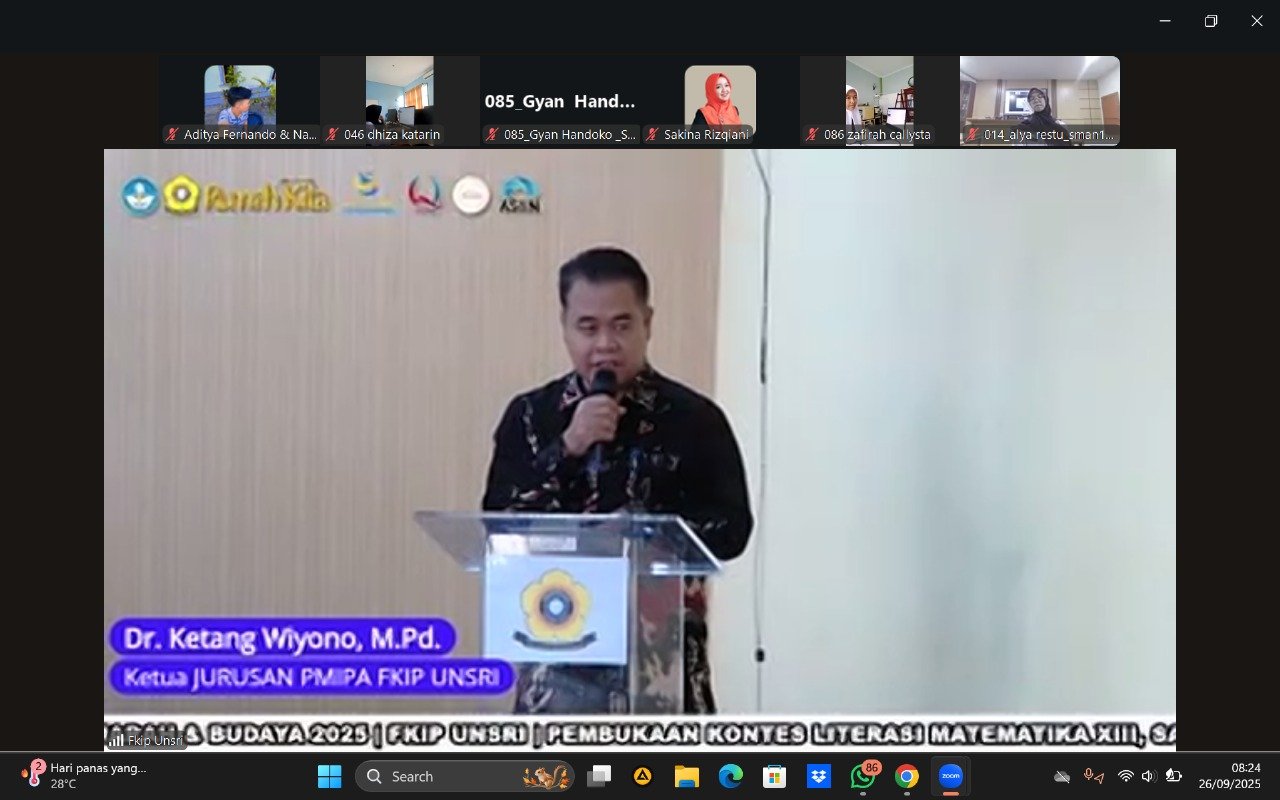Open Dropbox from the taskbar
The width and height of the screenshot is (1280, 800).
[819, 776]
